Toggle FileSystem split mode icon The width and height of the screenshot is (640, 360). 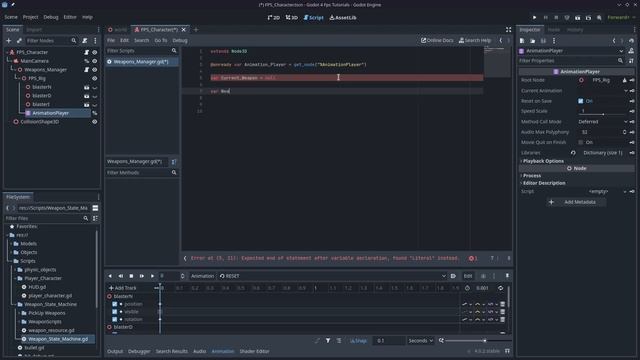95,208
